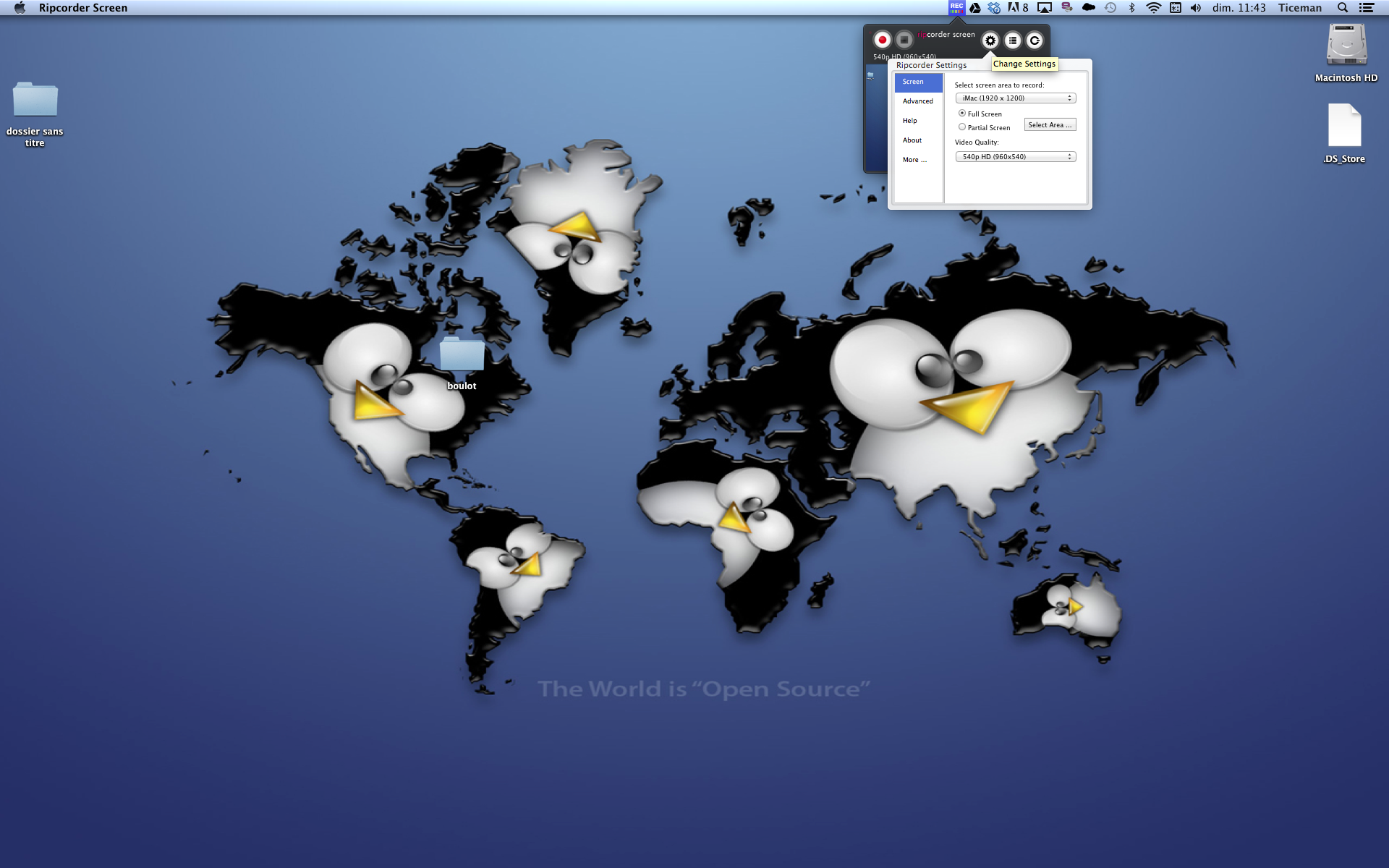Open the Help settings tab
Viewport: 1389px width, 868px height.
click(919, 121)
